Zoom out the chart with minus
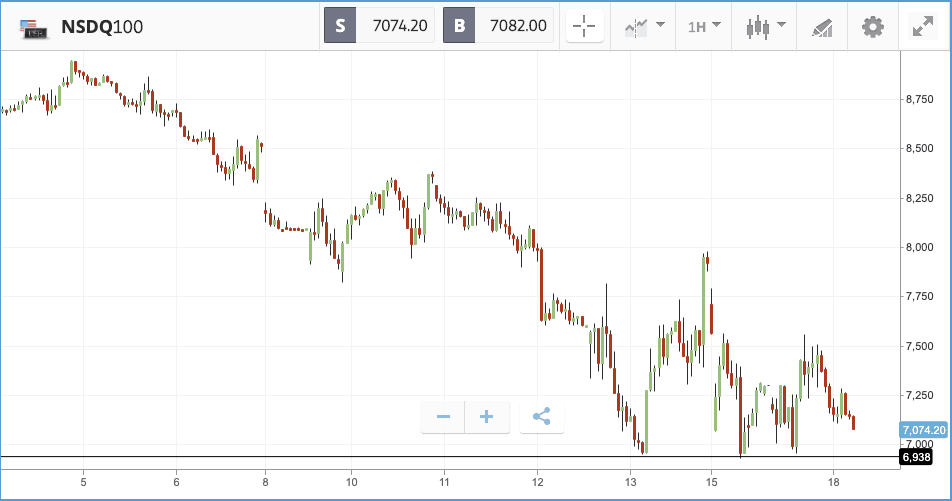952x501 pixels. pyautogui.click(x=443, y=417)
